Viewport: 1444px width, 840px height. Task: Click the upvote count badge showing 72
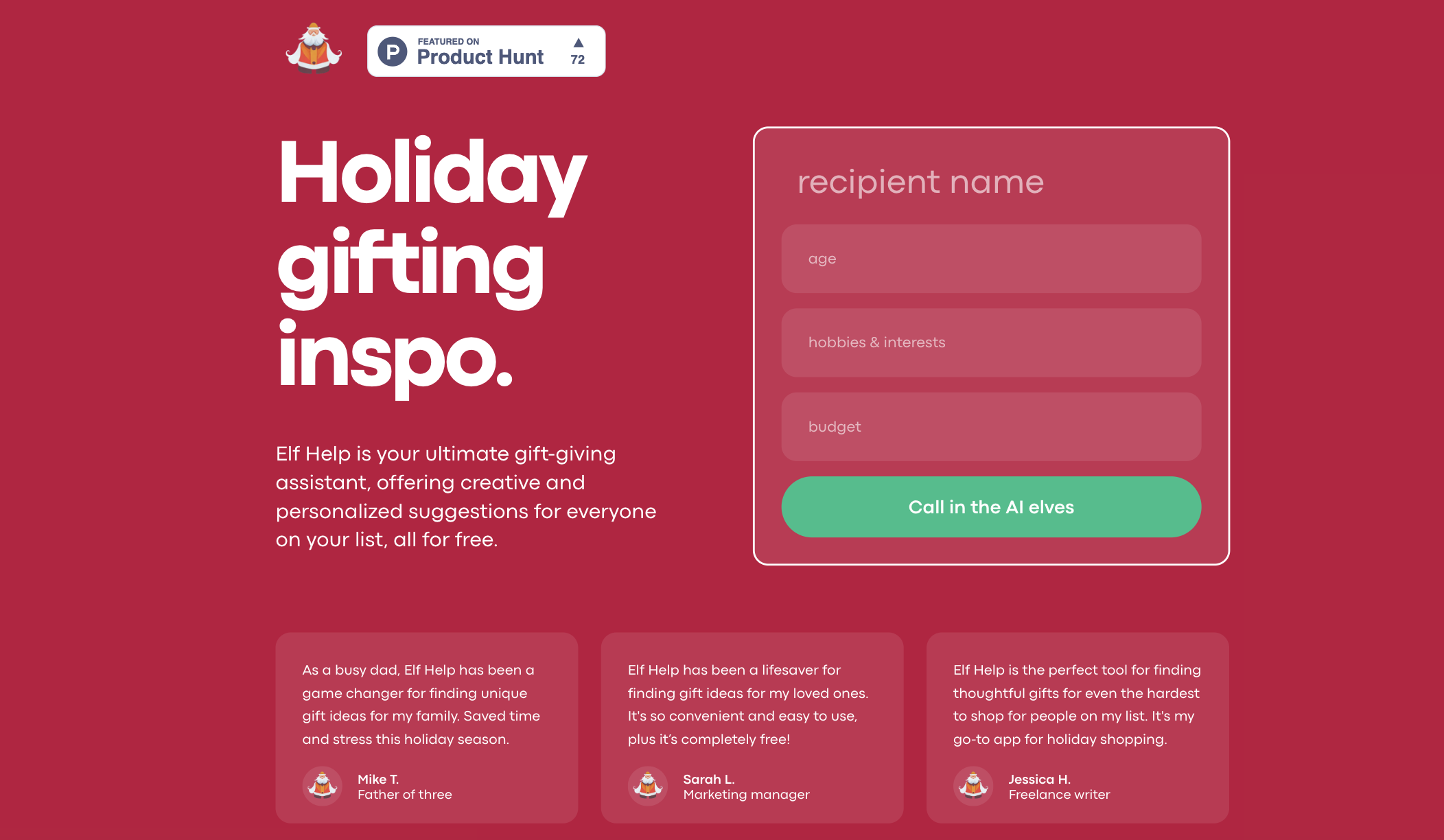(581, 51)
